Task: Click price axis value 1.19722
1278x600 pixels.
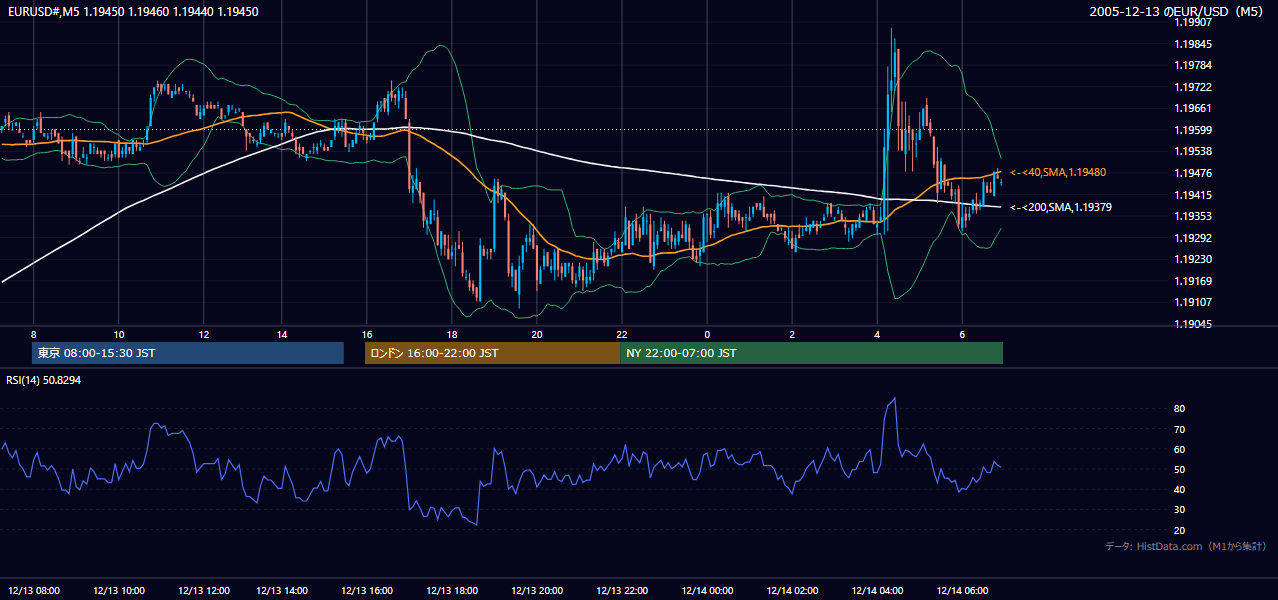Action: [1193, 88]
